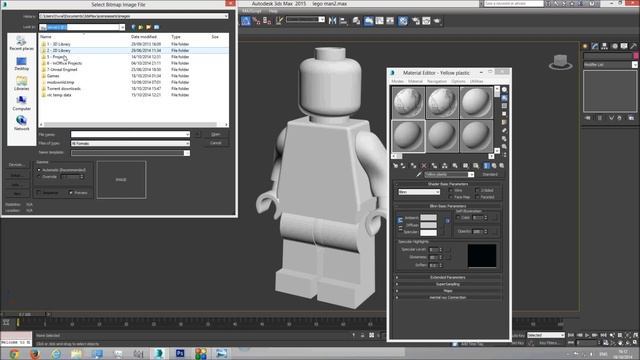Click Go to Parent icon in Material Editor
Image resolution: width=640 pixels, height=360 pixels.
[x=494, y=166]
